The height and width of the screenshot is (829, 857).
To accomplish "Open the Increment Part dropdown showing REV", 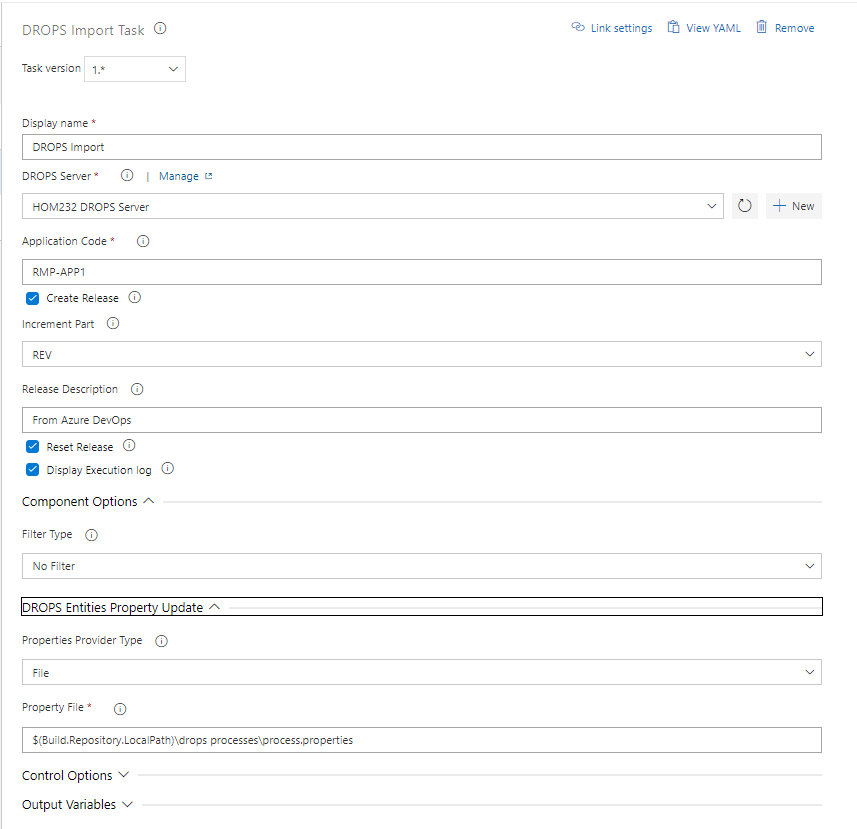I will pyautogui.click(x=422, y=354).
